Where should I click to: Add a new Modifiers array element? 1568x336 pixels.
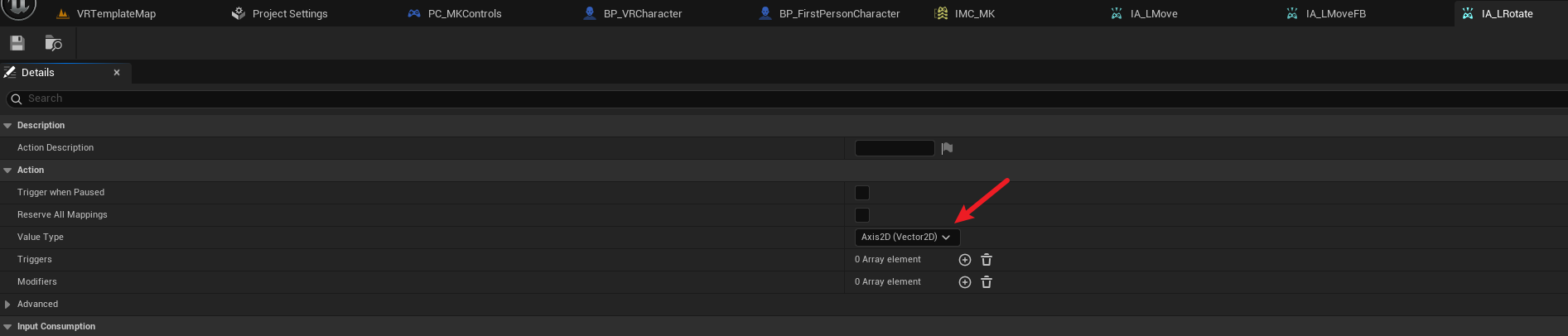pos(965,282)
